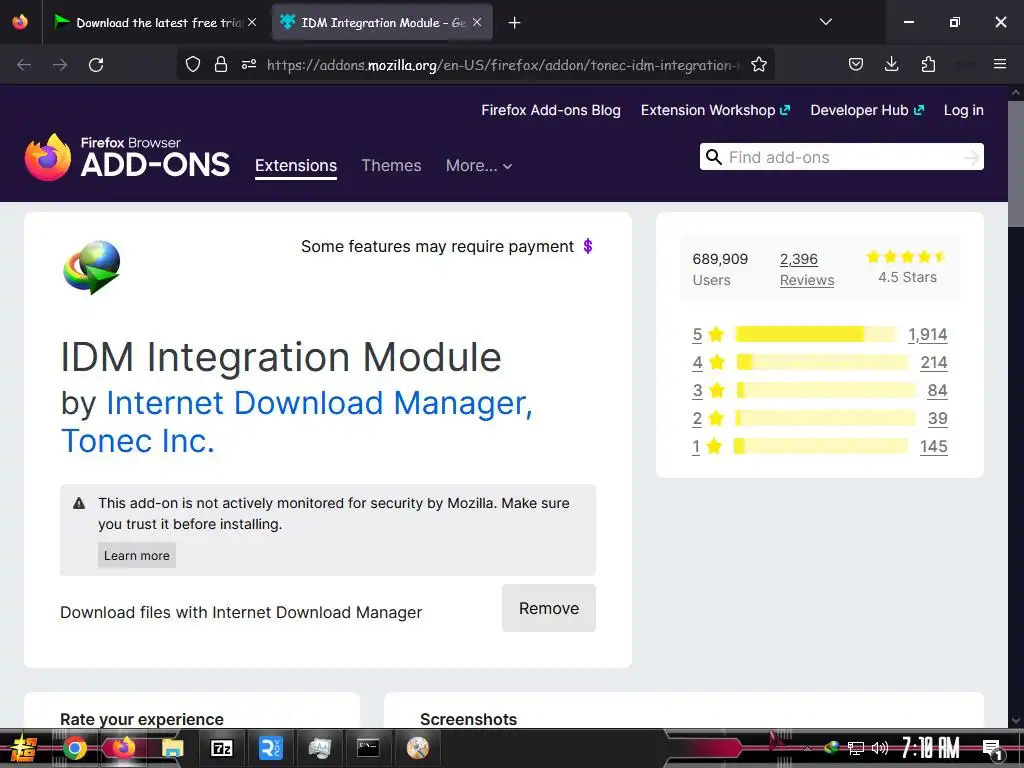
Task: Show 1-star reviews via the 1 link
Action: 696,447
